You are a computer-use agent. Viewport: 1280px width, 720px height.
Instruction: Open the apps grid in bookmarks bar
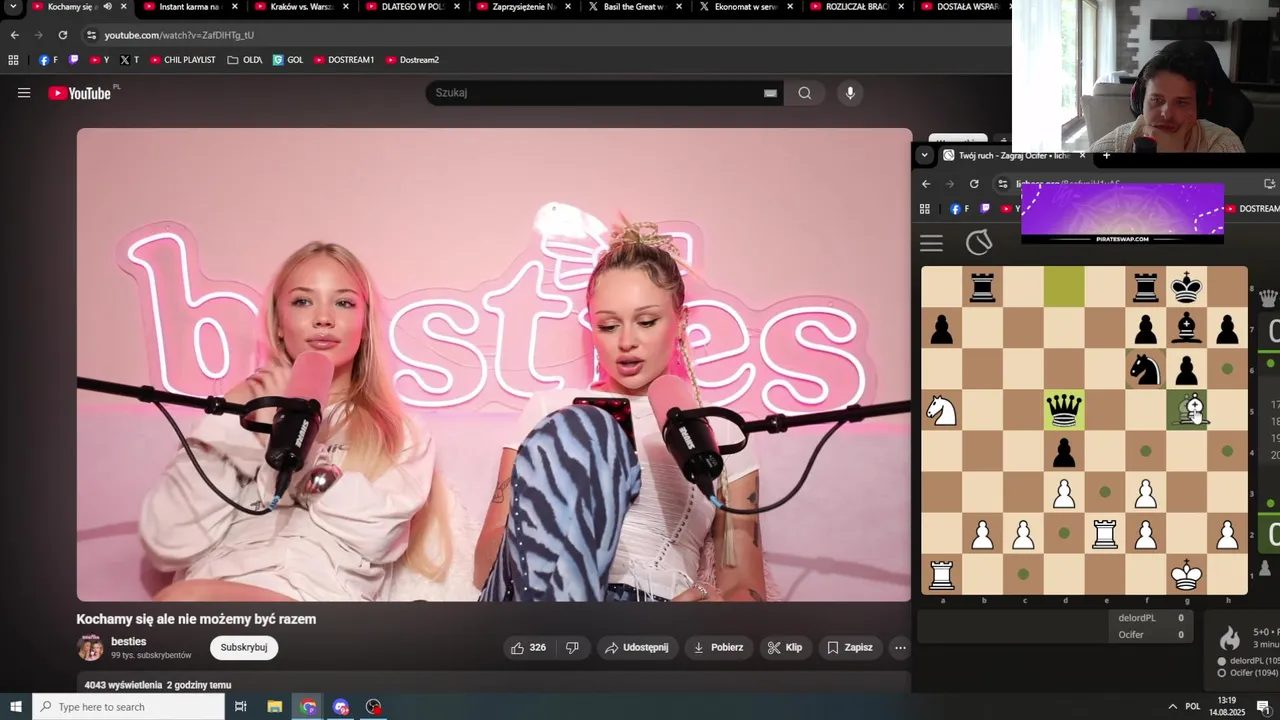(x=13, y=60)
